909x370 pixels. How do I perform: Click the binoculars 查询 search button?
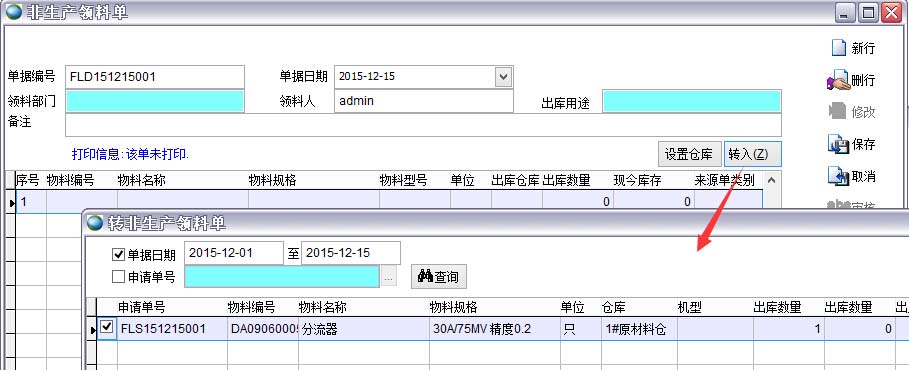[x=438, y=277]
